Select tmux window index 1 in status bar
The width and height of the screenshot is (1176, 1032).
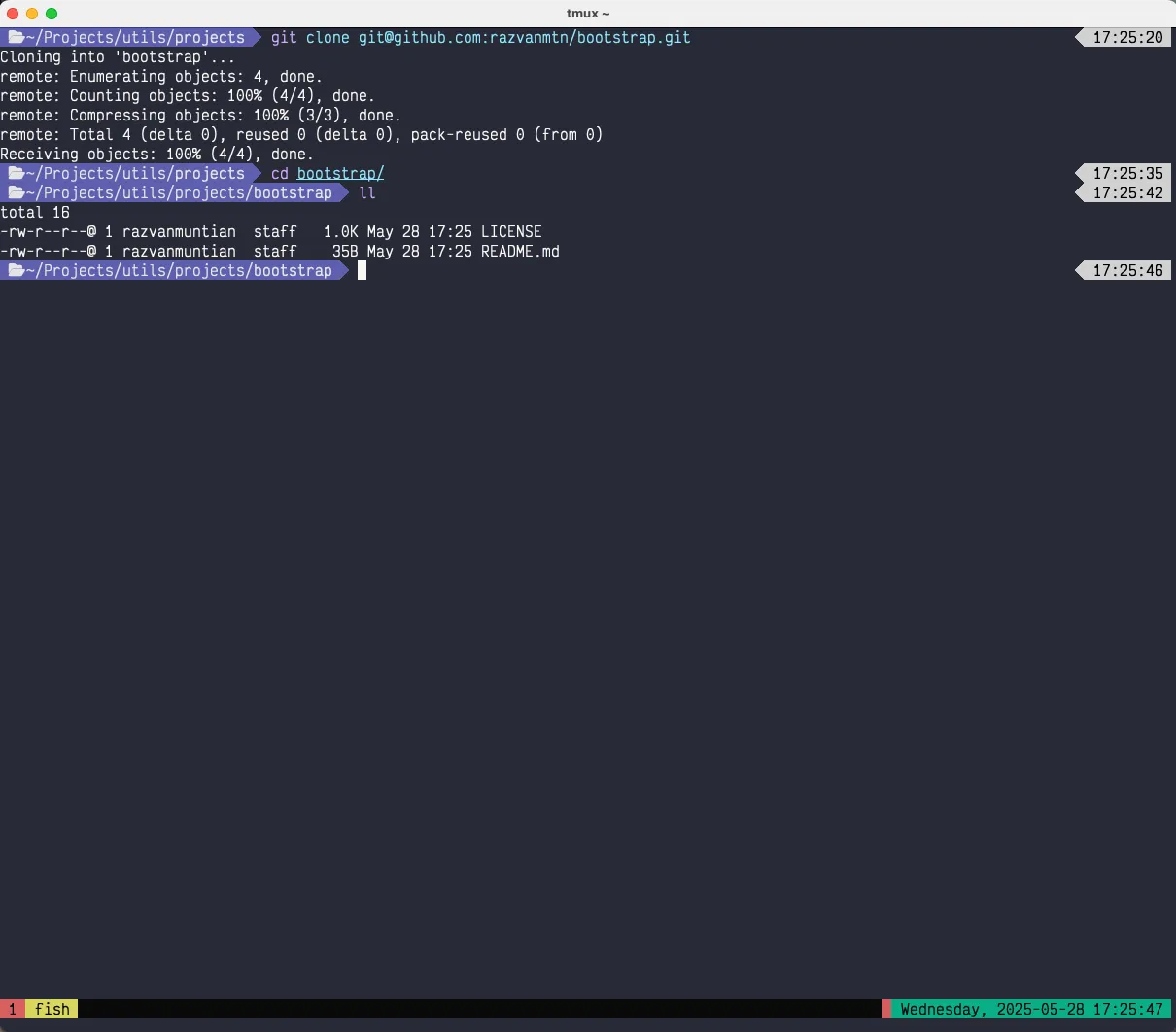[x=13, y=1009]
